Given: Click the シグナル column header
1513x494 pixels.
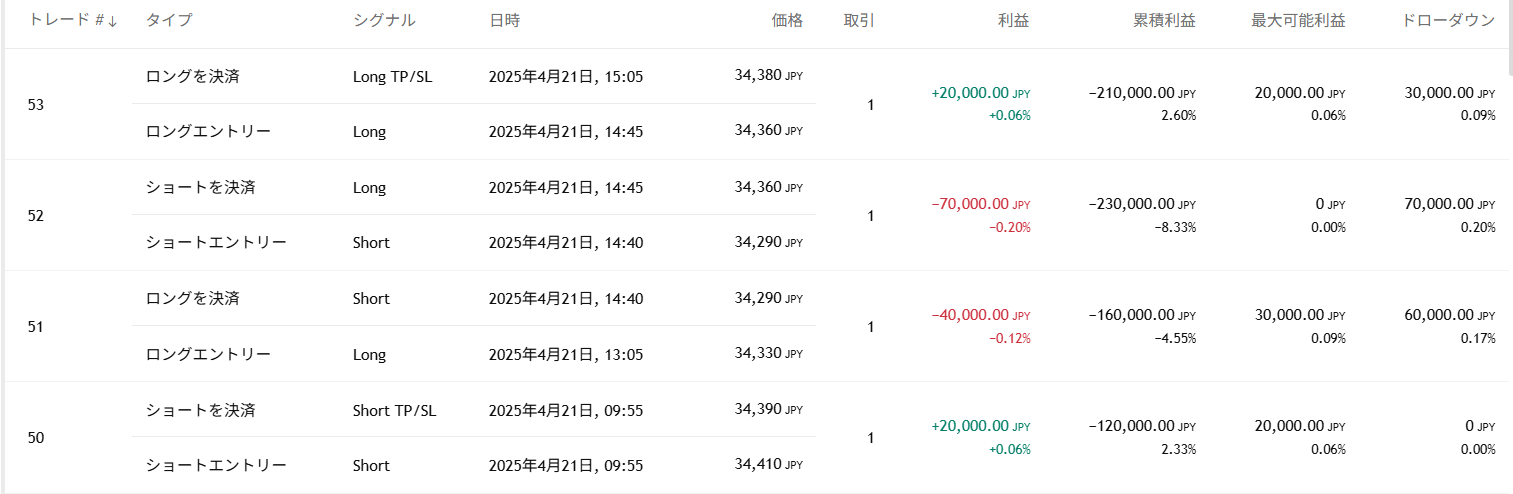Looking at the screenshot, I should pyautogui.click(x=384, y=20).
